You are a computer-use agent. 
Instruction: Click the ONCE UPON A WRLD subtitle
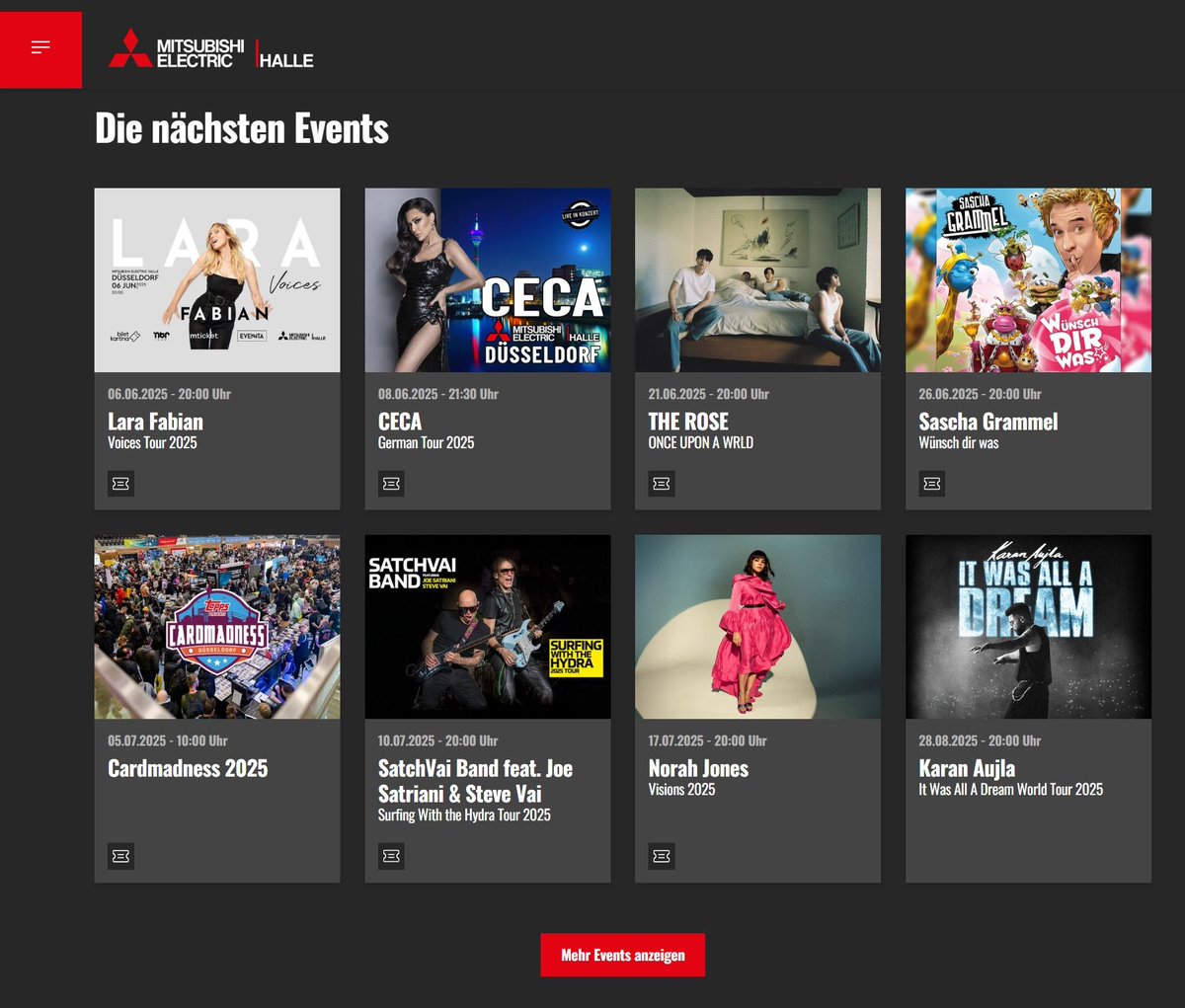pyautogui.click(x=700, y=443)
